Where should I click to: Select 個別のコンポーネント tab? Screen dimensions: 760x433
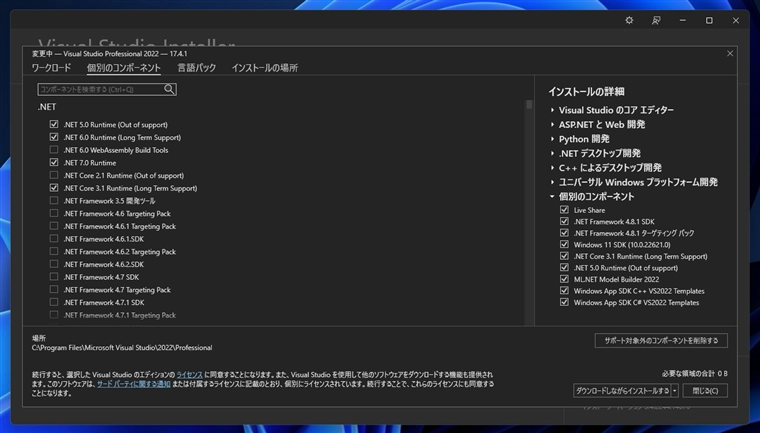pos(124,68)
